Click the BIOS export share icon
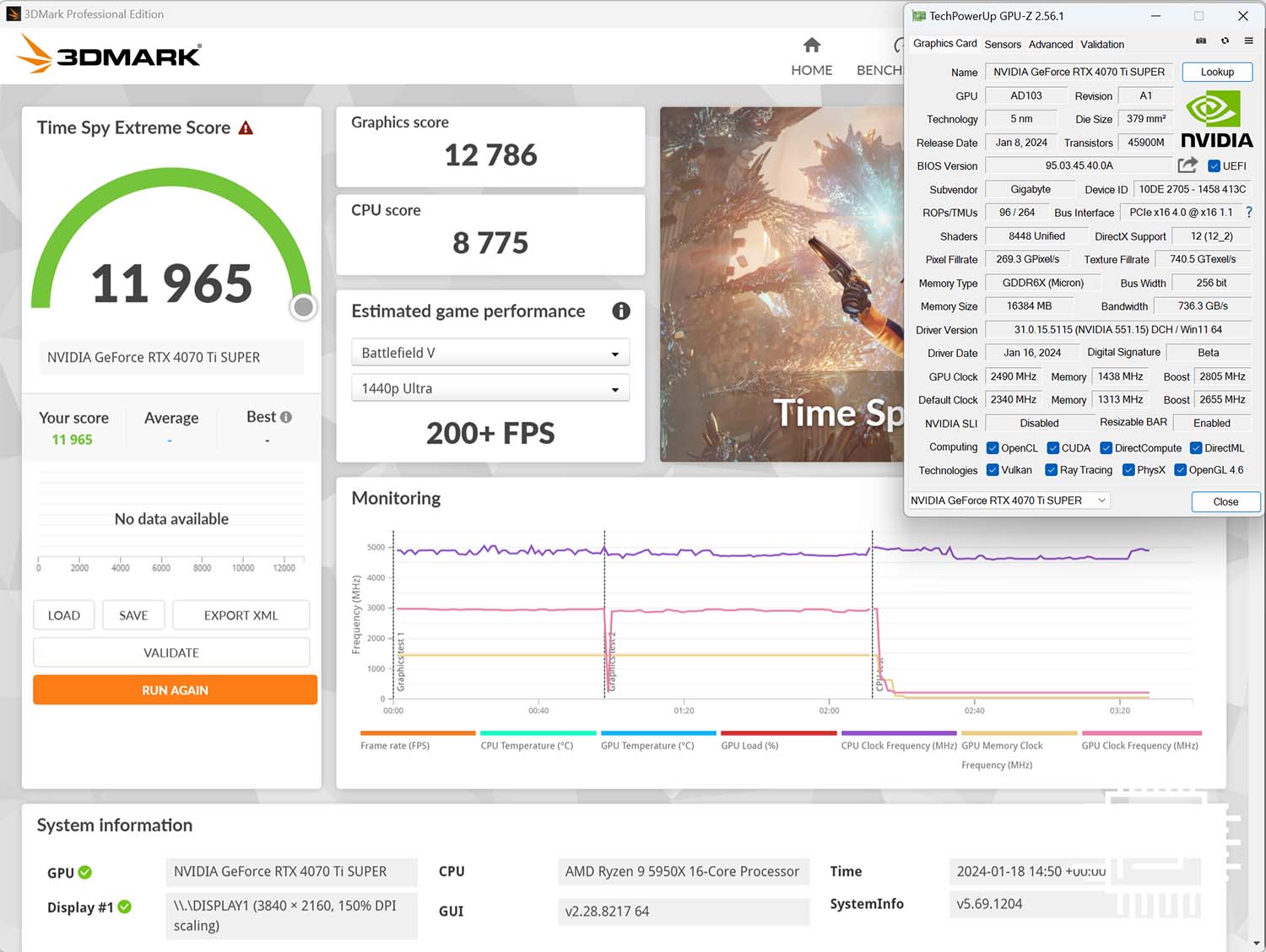 tap(1188, 165)
